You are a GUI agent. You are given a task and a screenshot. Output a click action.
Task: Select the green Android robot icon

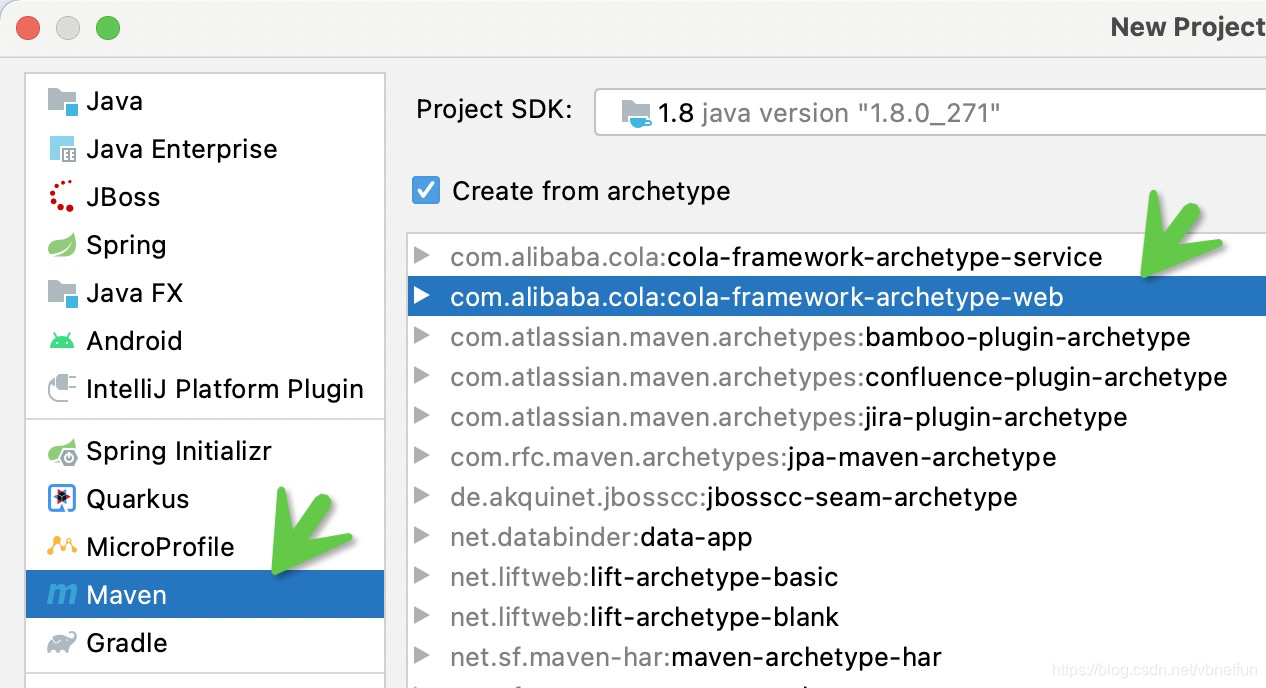tap(62, 341)
